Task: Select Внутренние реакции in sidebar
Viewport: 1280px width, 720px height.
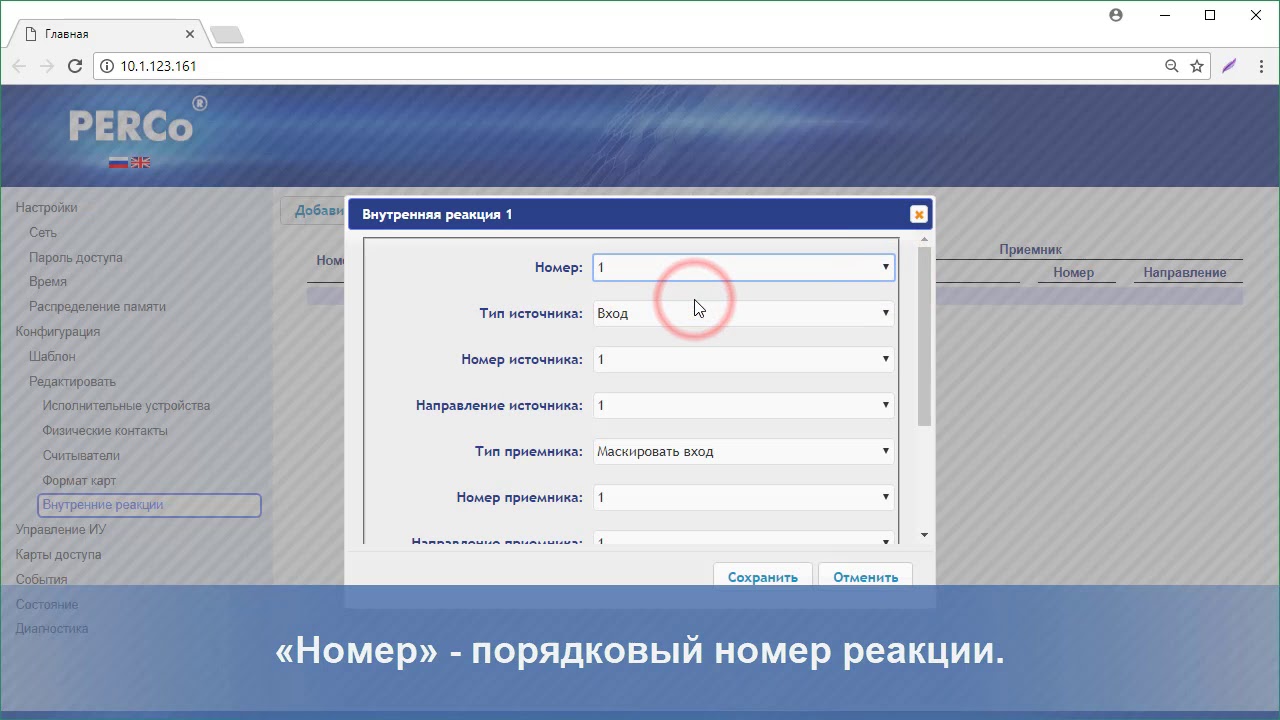Action: [x=149, y=505]
